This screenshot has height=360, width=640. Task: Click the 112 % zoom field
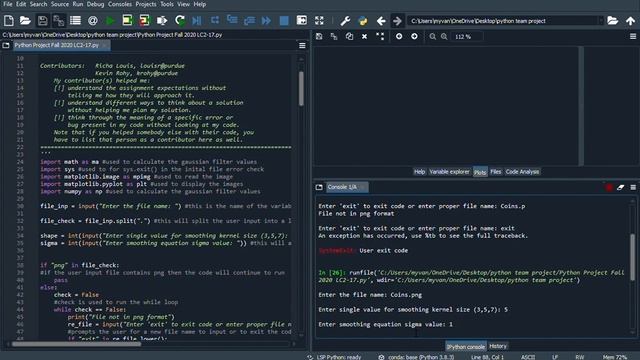467,37
